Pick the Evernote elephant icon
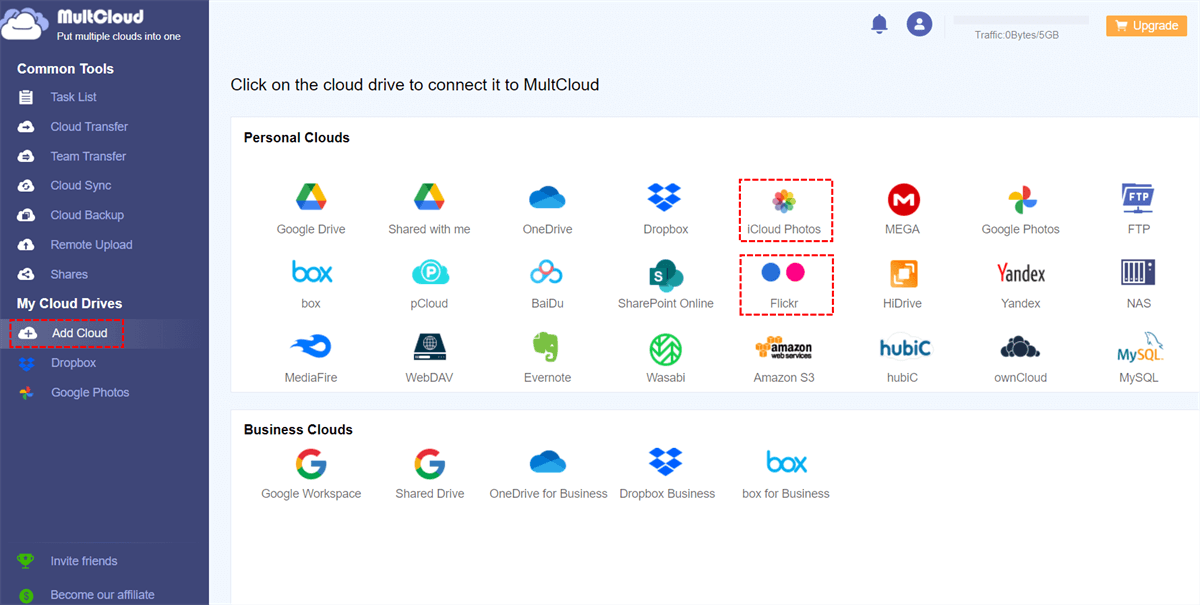 coord(547,347)
